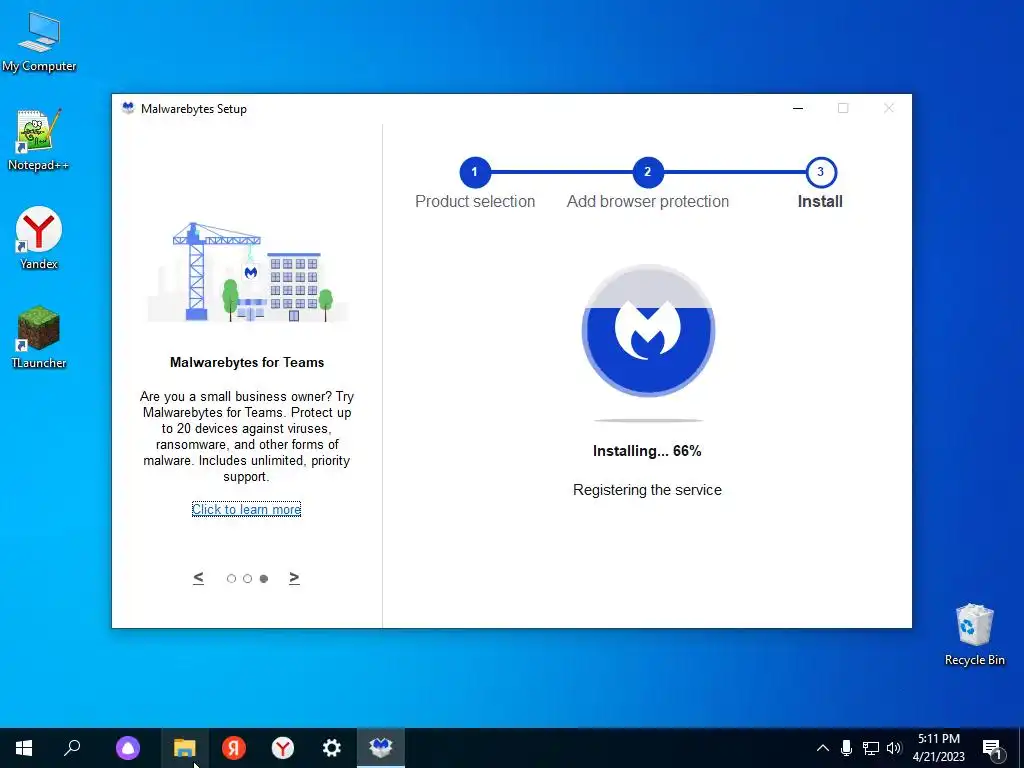
Task: Open volume control in tray
Action: coord(894,748)
